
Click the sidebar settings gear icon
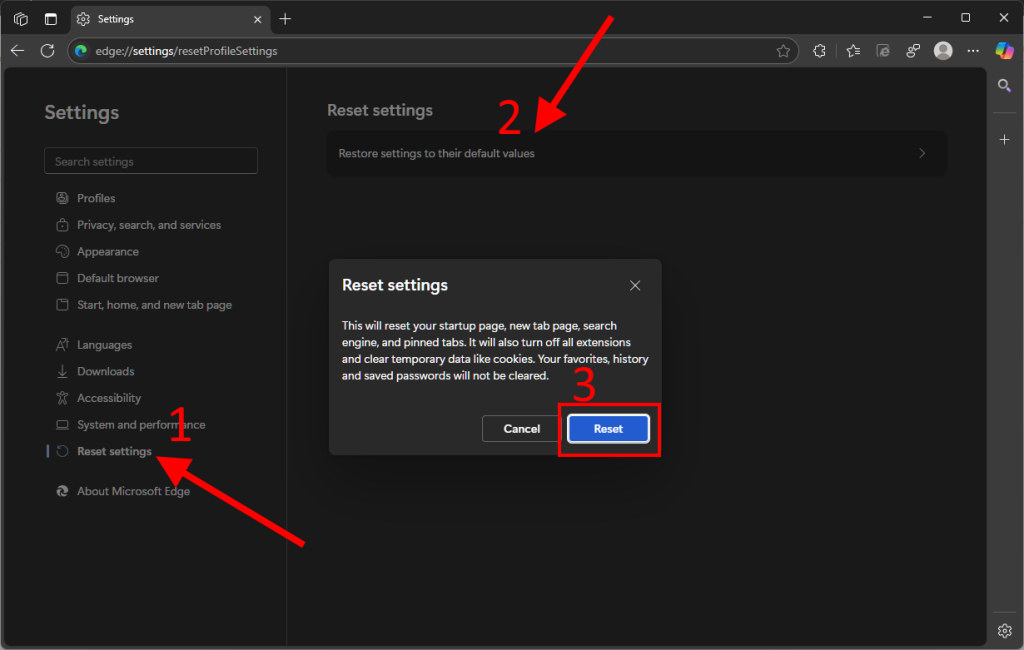[x=1005, y=630]
